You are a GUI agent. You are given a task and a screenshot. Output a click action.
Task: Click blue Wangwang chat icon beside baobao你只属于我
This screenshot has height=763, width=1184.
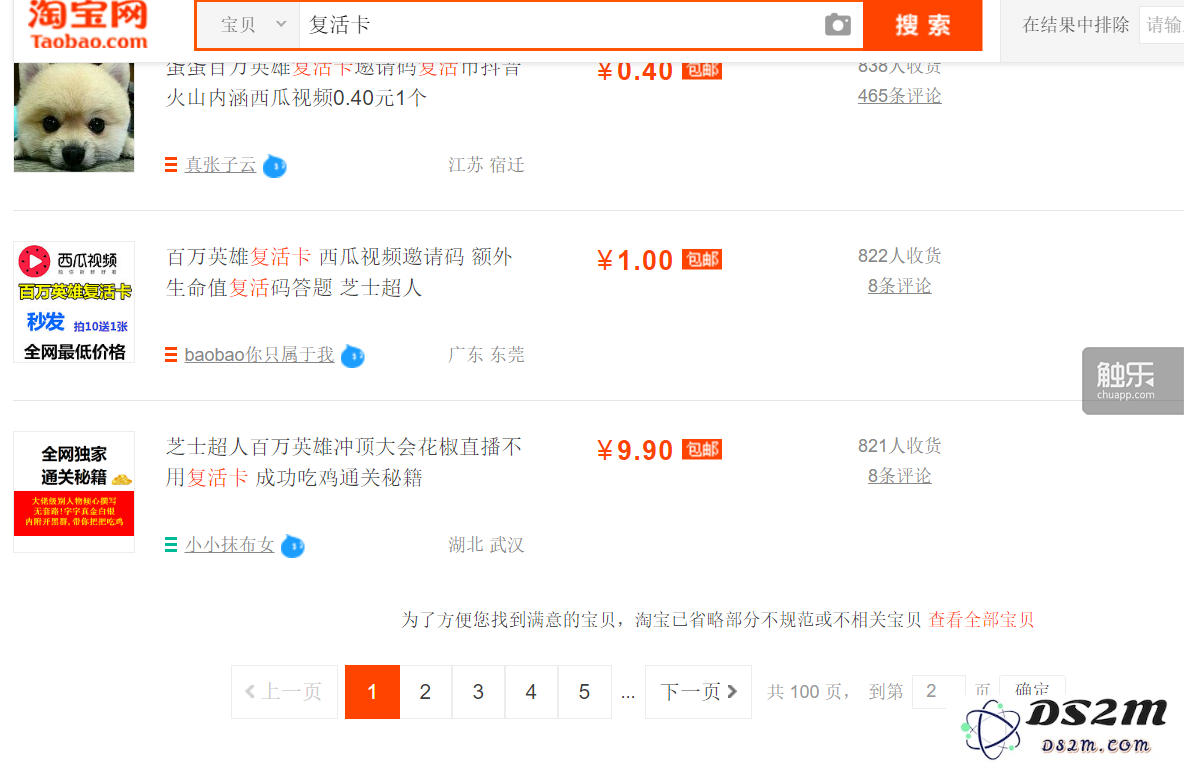point(353,356)
